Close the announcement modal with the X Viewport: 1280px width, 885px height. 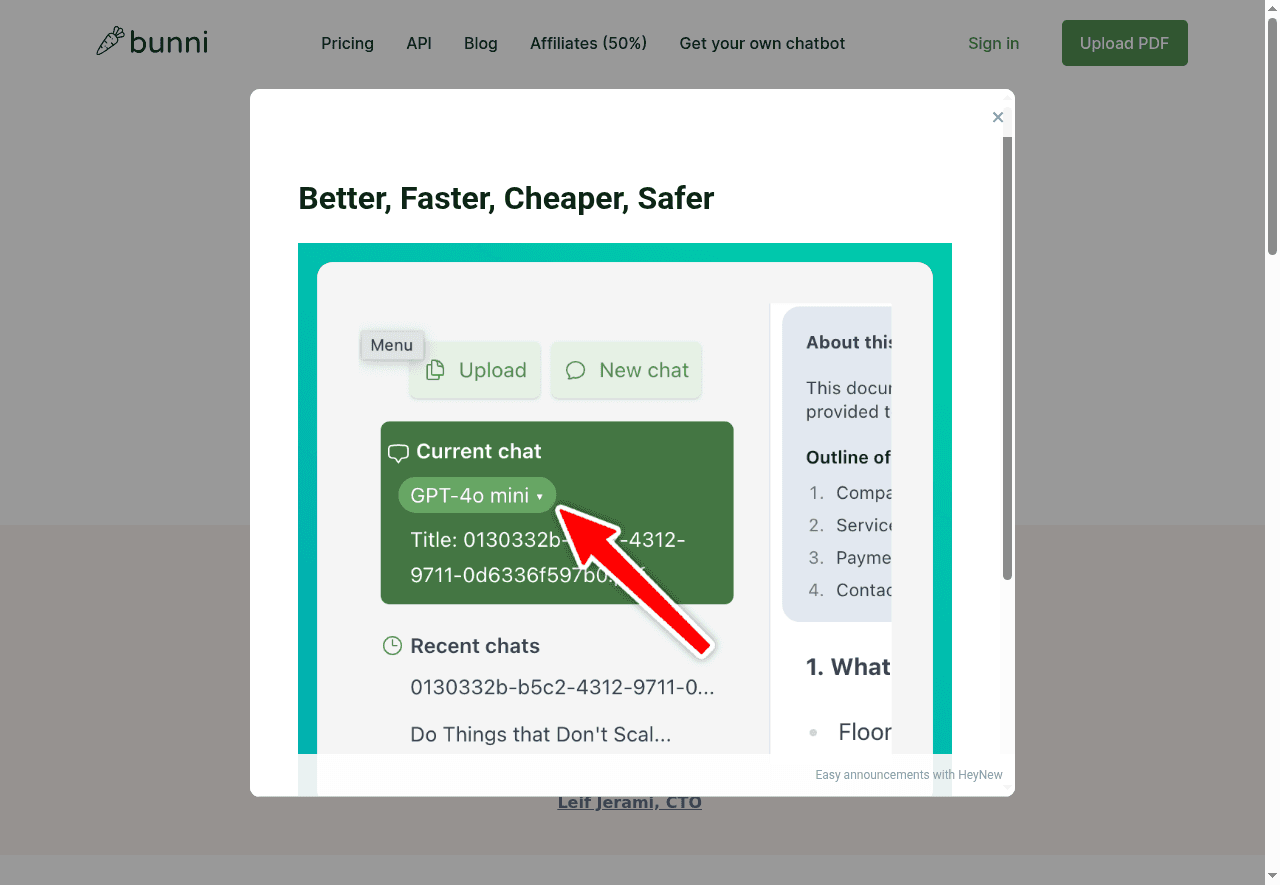tap(997, 117)
